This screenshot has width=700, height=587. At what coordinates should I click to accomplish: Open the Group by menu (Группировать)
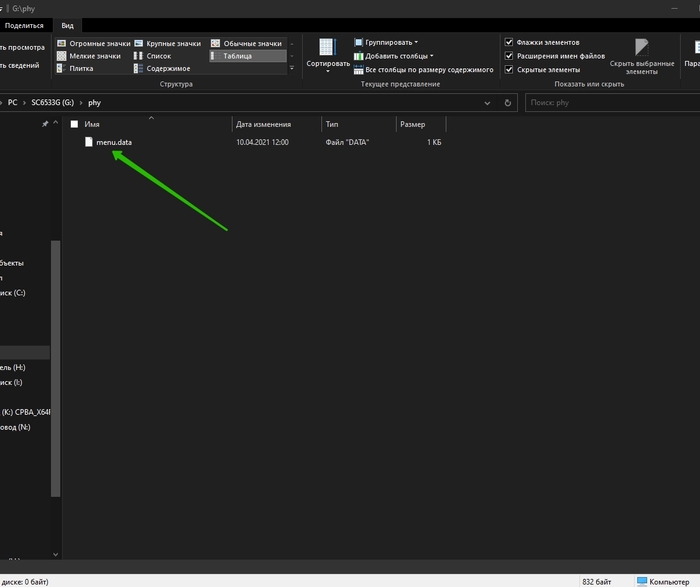(386, 42)
